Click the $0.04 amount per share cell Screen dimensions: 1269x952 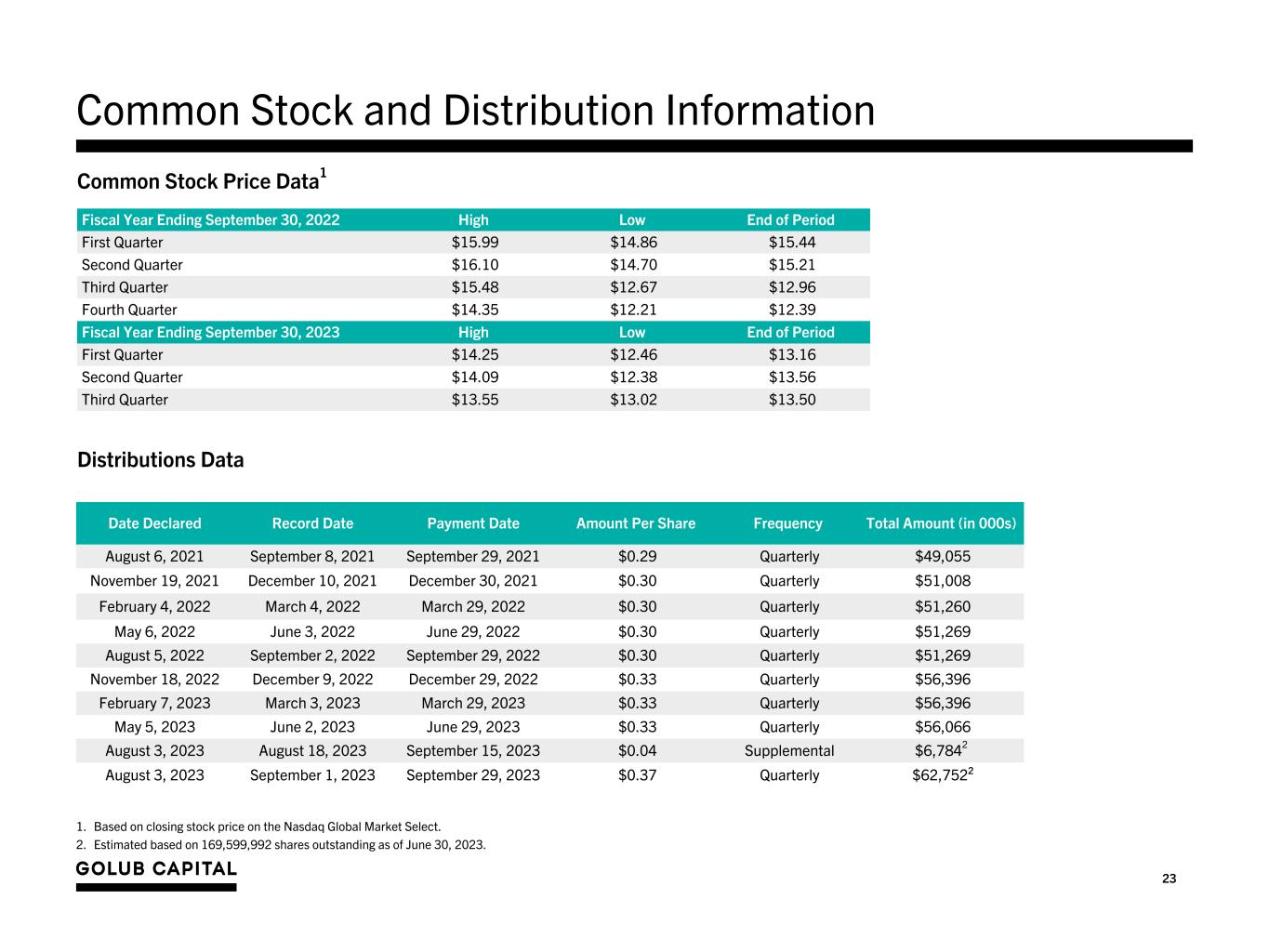click(x=637, y=751)
